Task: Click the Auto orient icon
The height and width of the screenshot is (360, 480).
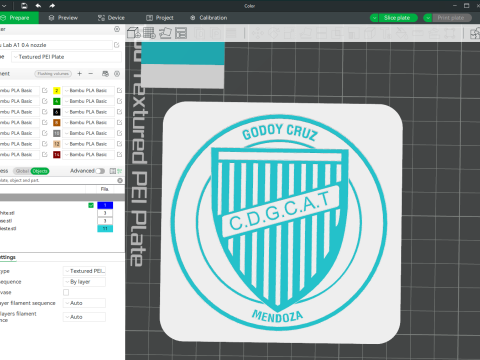Action: coord(165,33)
